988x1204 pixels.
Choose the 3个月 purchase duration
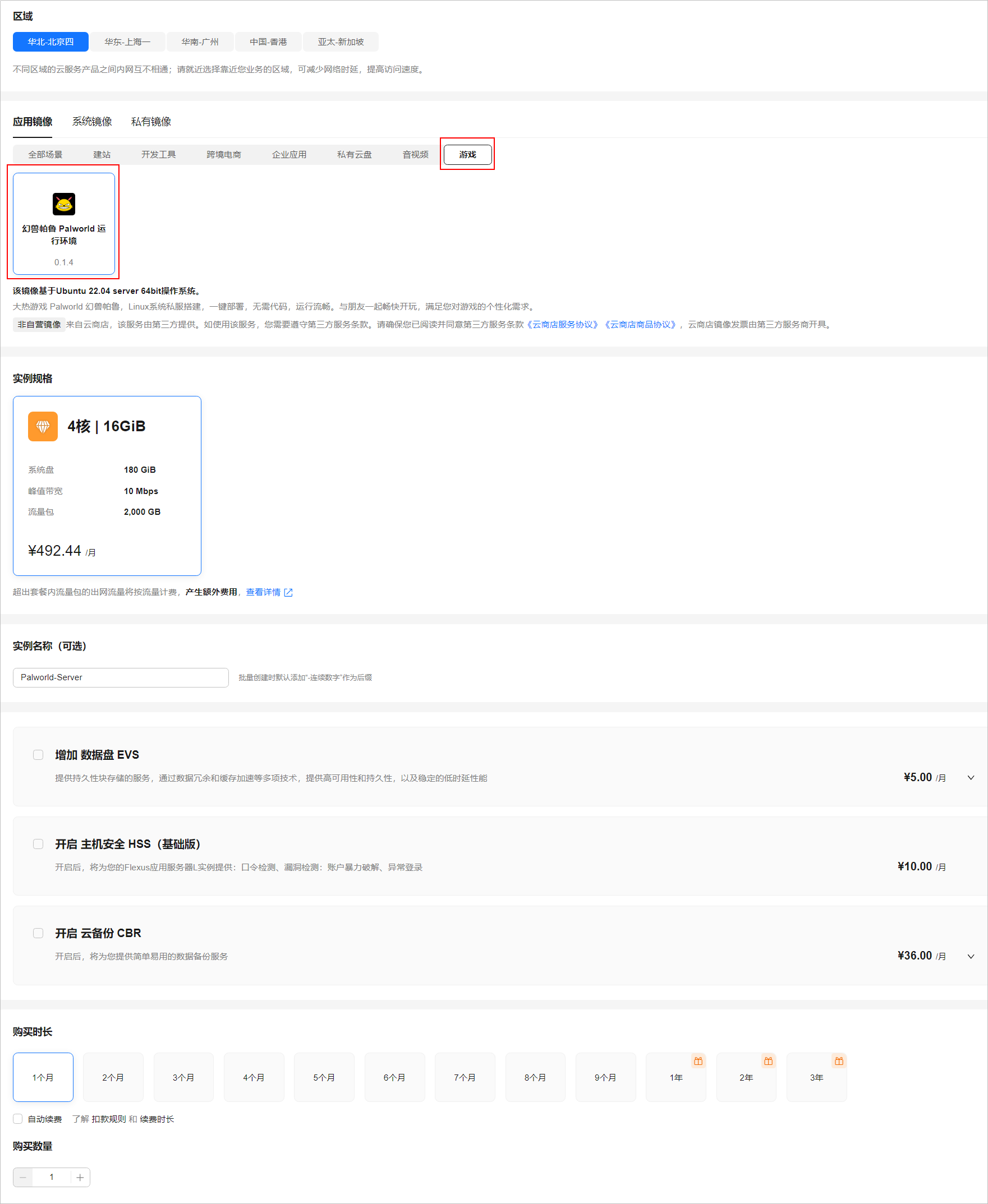pos(184,1078)
